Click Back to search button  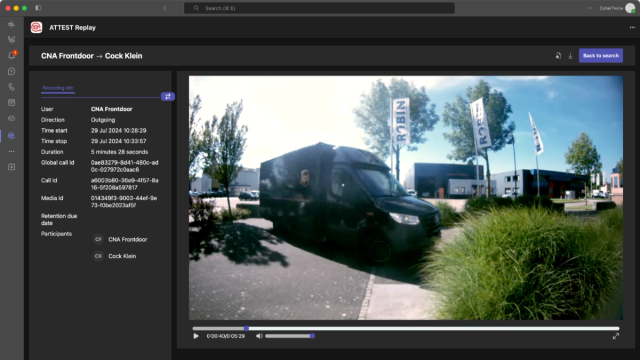click(601, 56)
